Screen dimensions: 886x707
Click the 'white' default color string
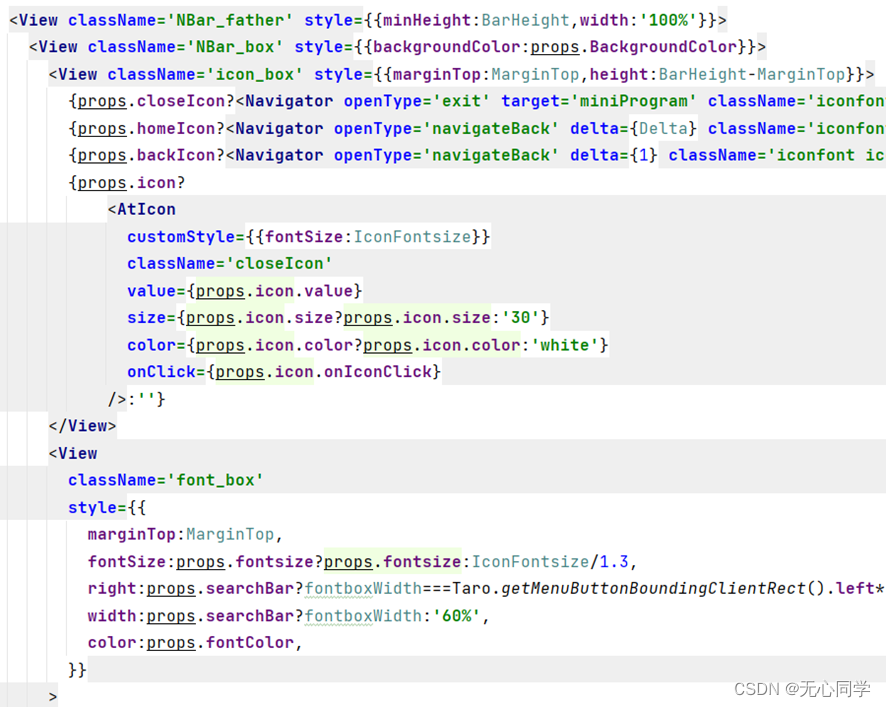coord(564,345)
